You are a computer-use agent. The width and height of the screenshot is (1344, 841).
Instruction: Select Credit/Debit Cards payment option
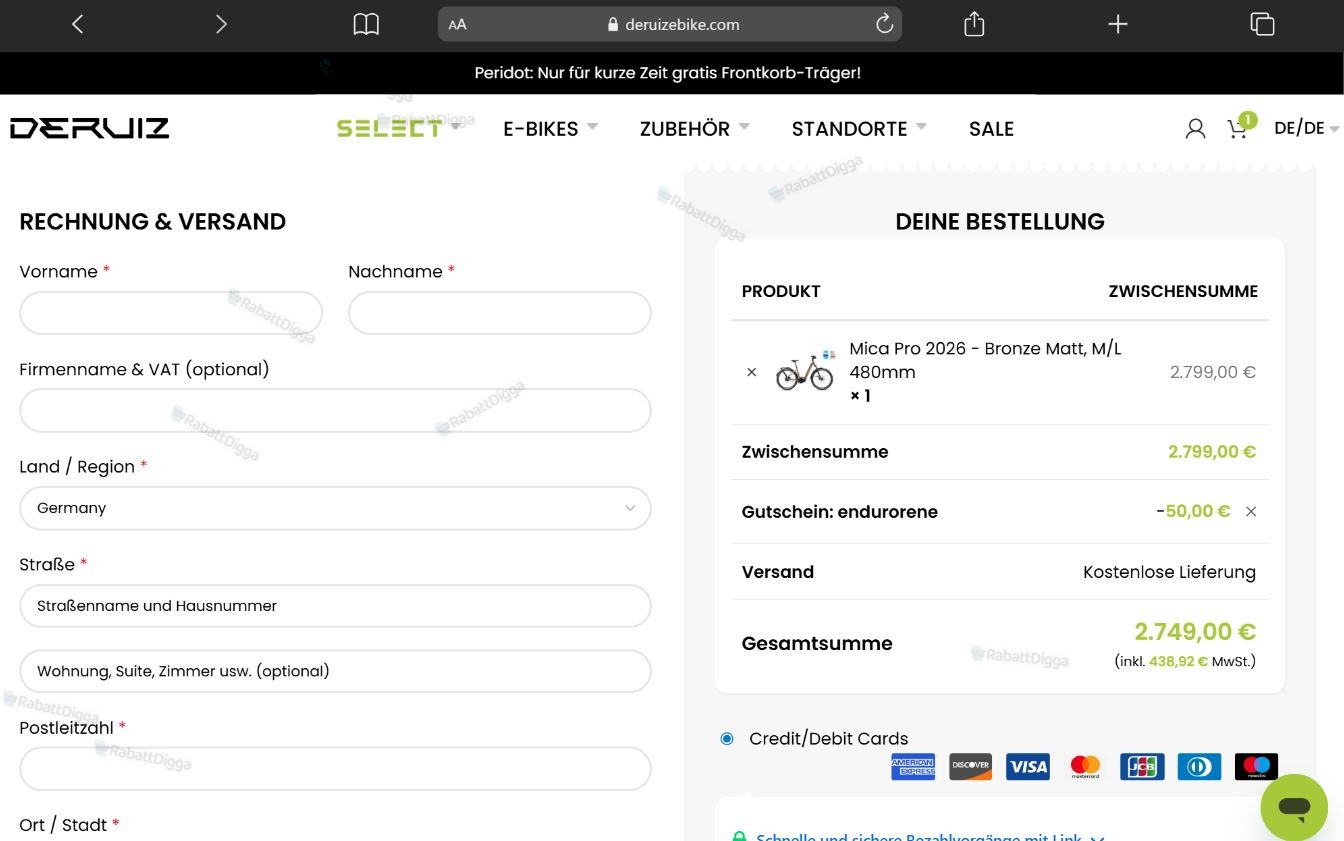727,739
